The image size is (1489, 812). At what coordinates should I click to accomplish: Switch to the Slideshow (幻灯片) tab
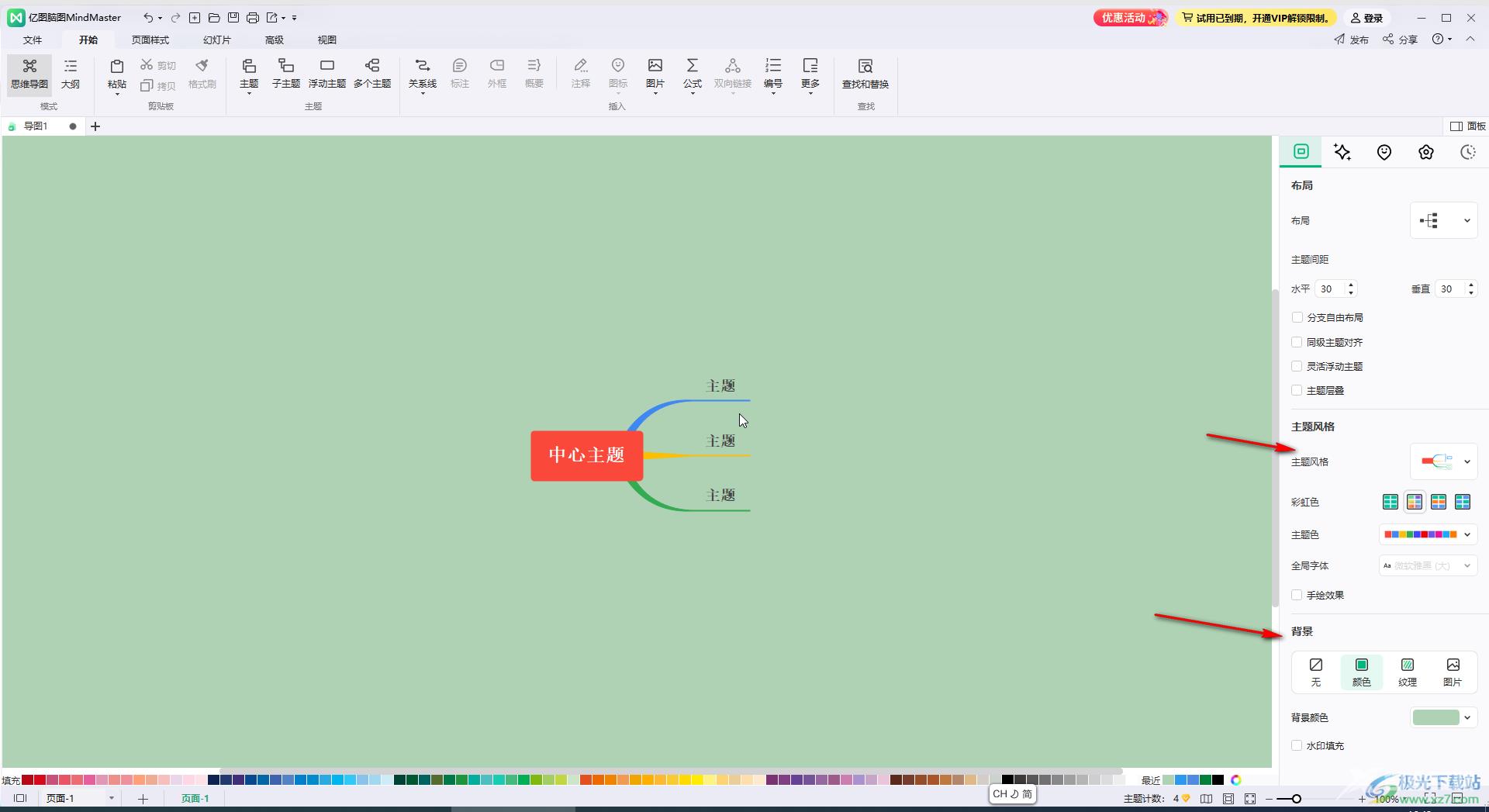[x=217, y=40]
